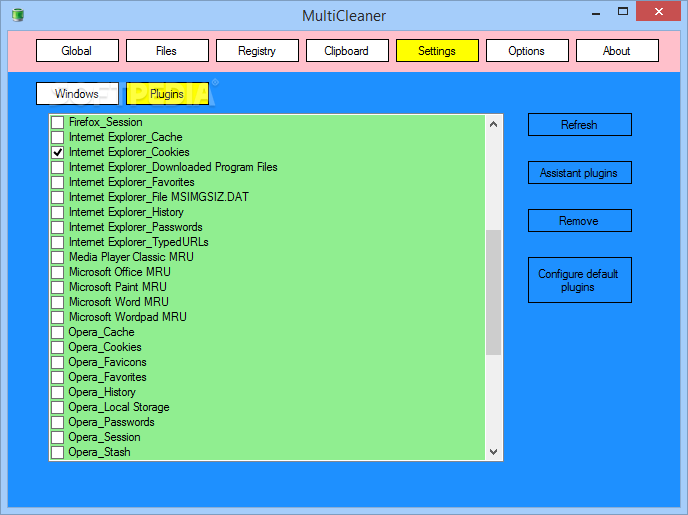Check Internet Explorer_Downloaded Program Files
This screenshot has height=515, width=688.
(57, 167)
